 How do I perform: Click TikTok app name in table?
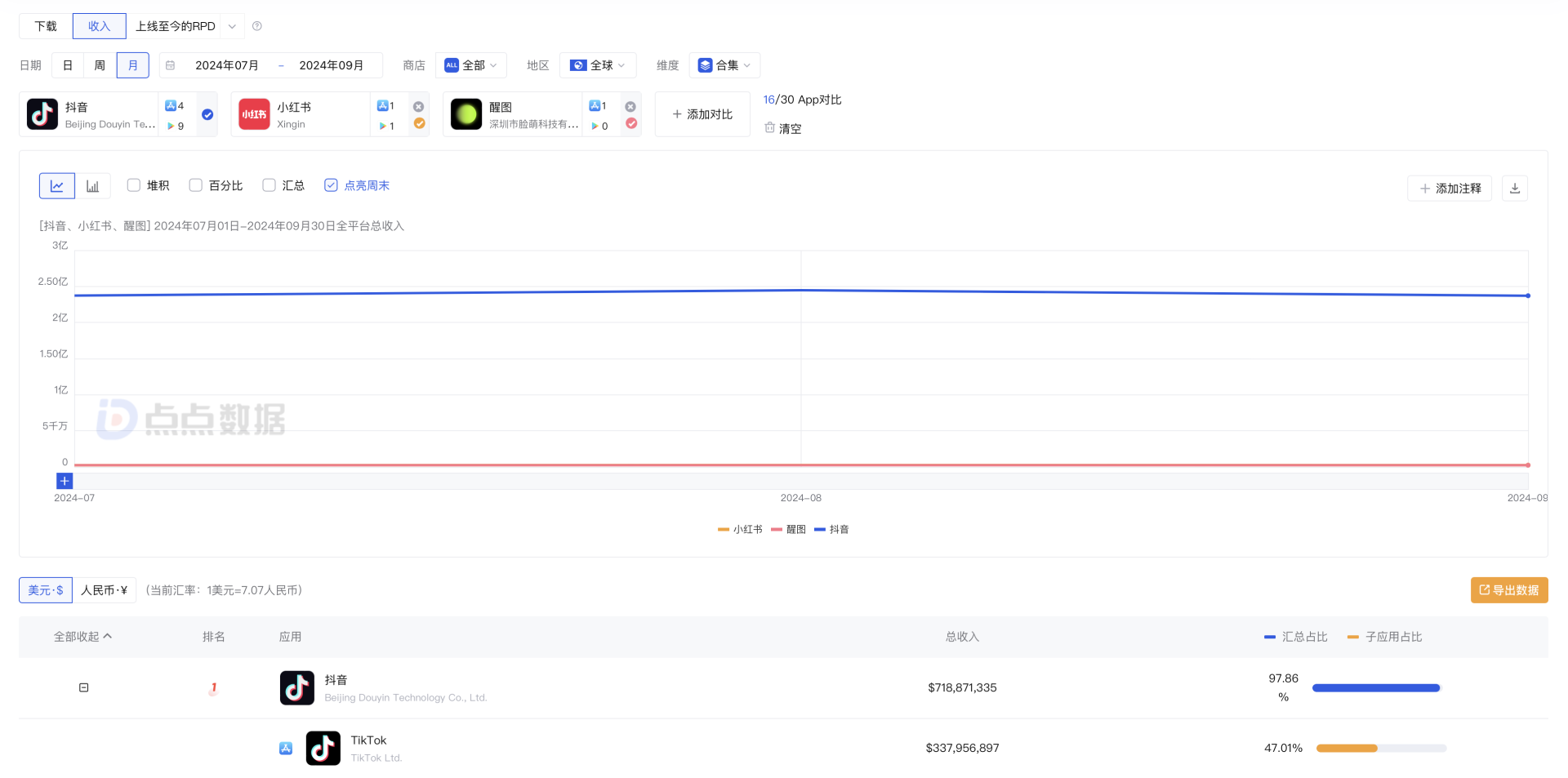click(368, 740)
